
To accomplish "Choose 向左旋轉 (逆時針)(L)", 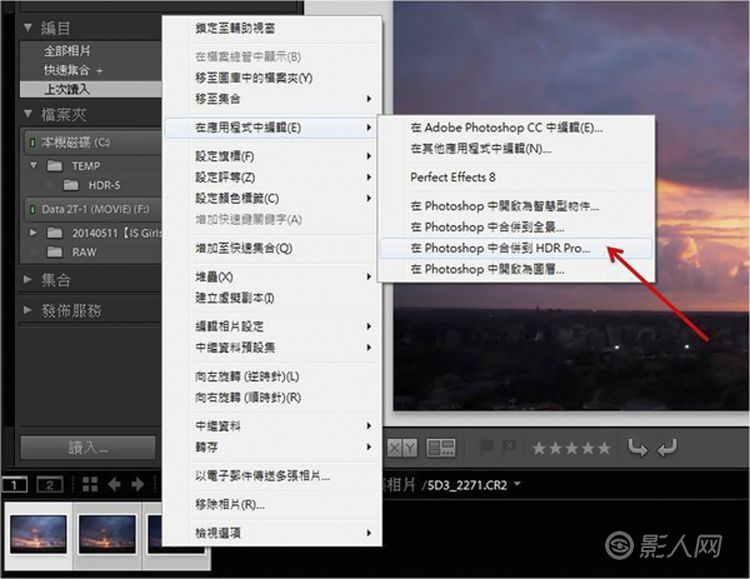I will 272,377.
